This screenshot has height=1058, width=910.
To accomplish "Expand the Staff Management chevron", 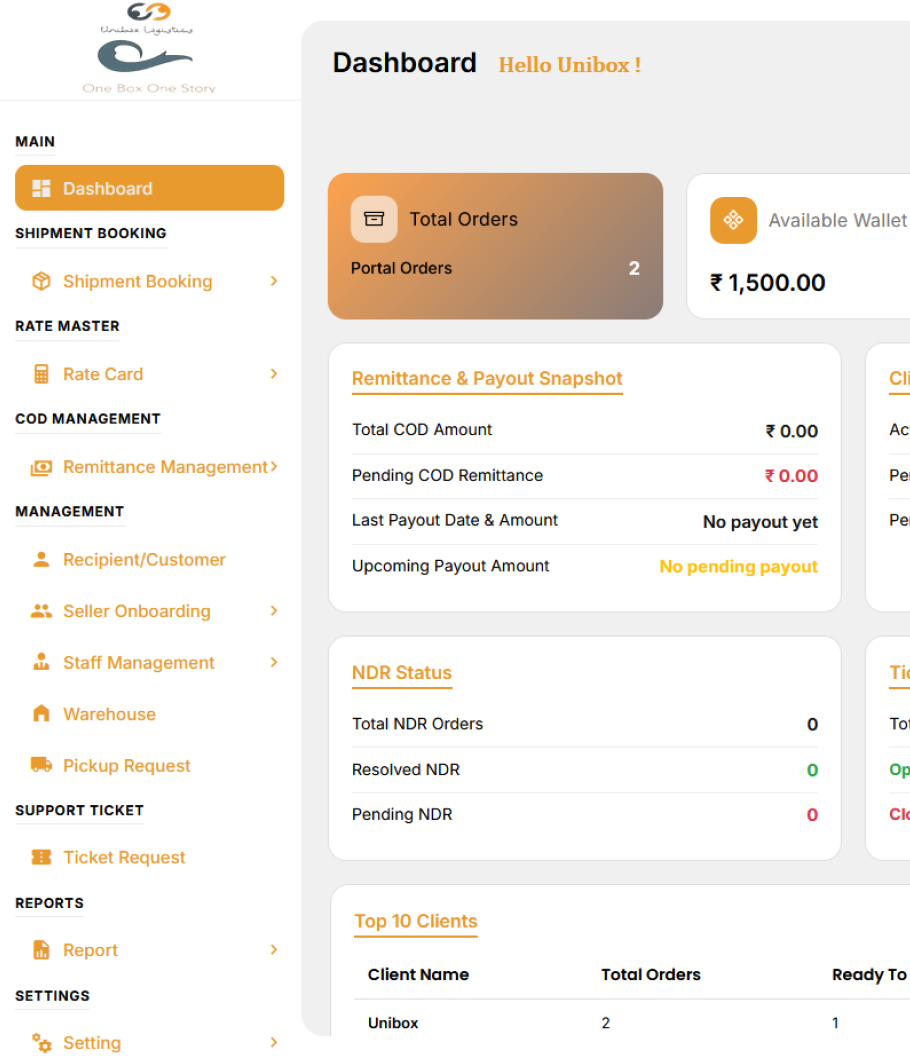I will point(273,662).
